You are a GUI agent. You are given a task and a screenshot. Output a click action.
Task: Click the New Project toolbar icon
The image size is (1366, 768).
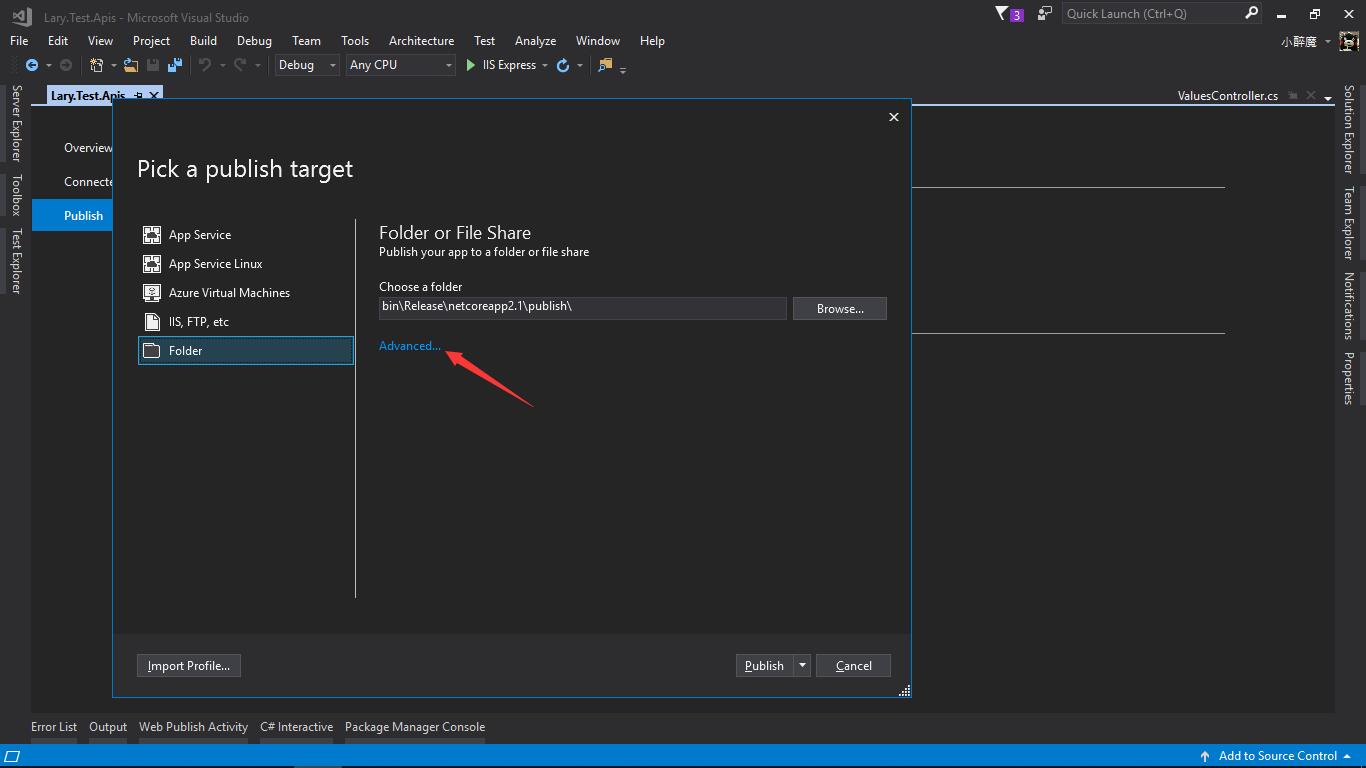[97, 65]
